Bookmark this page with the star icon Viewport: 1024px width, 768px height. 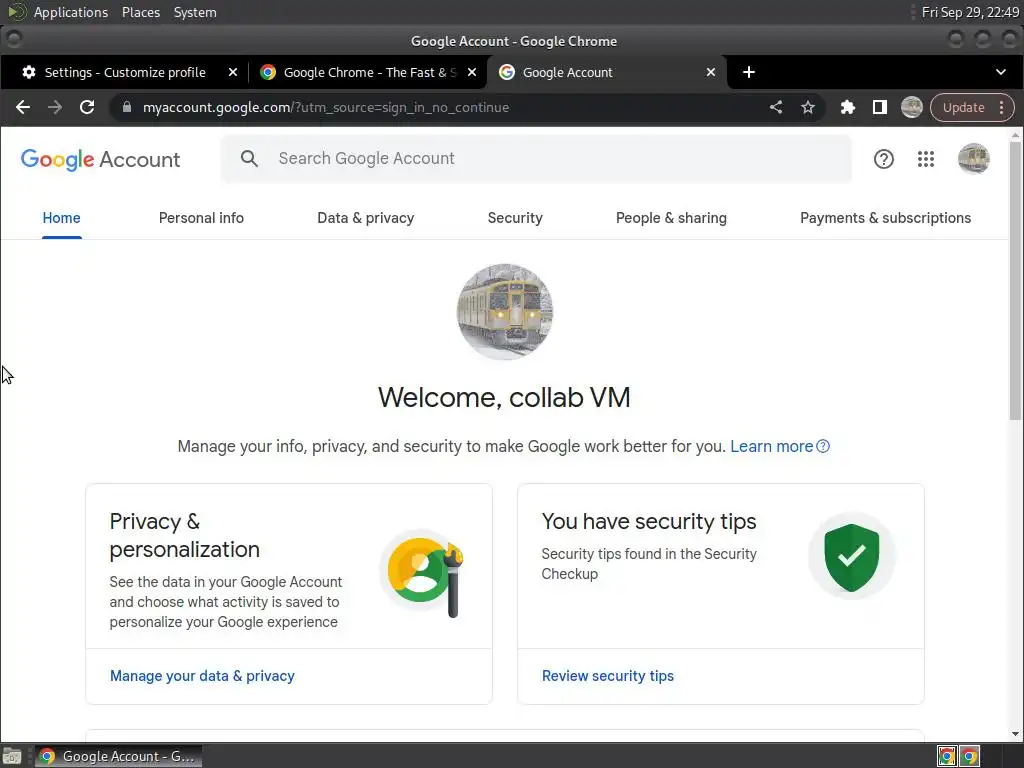[808, 107]
